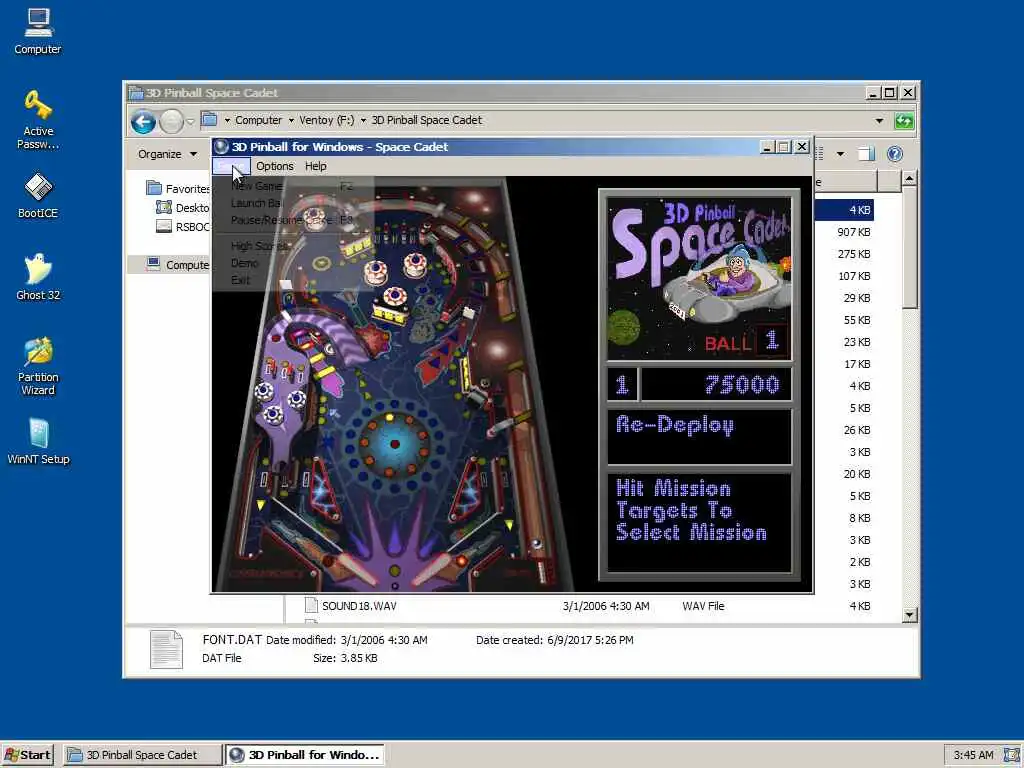This screenshot has height=768, width=1024.
Task: Click the SOUND18.WAV file icon
Action: click(x=312, y=605)
